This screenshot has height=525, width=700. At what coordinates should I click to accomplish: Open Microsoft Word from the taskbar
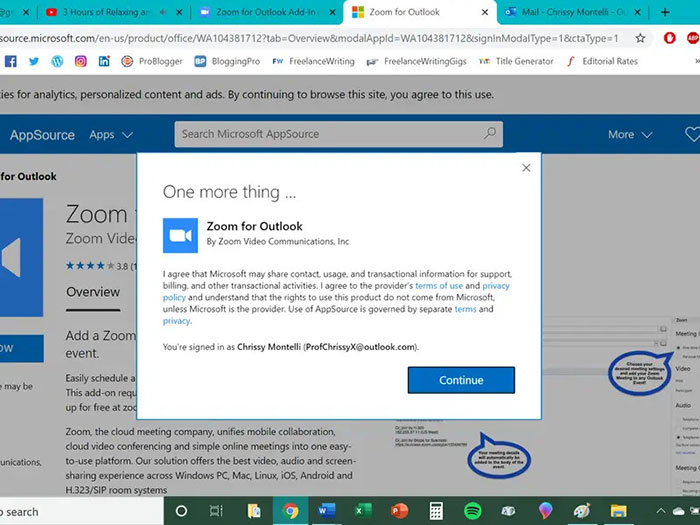click(x=327, y=511)
